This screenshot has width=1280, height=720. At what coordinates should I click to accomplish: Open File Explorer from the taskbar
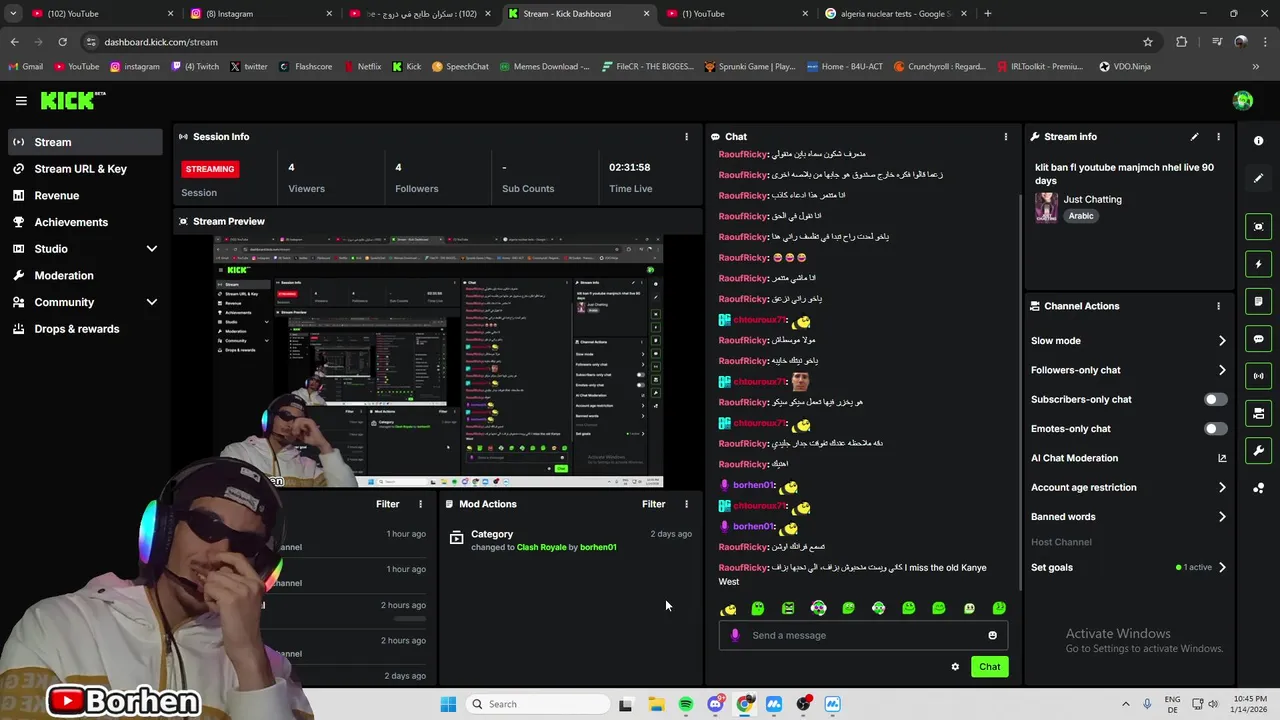point(656,704)
